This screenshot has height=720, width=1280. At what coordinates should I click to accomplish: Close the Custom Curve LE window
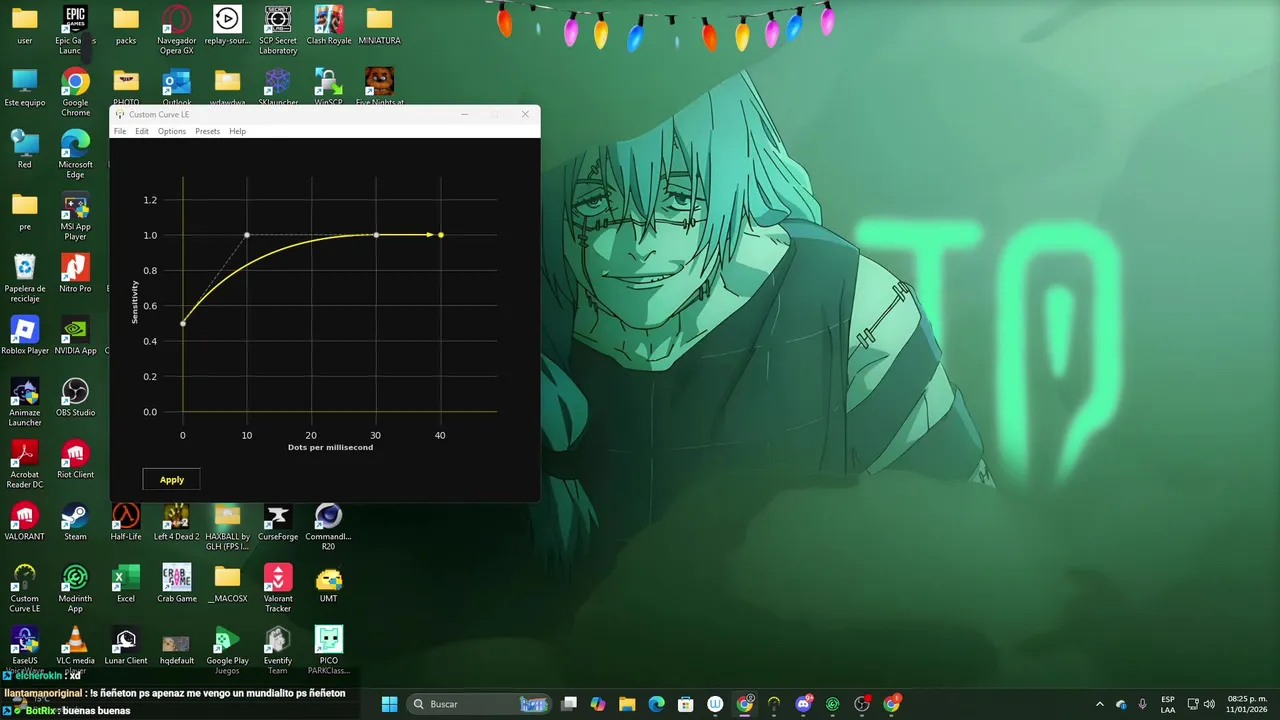[x=525, y=114]
